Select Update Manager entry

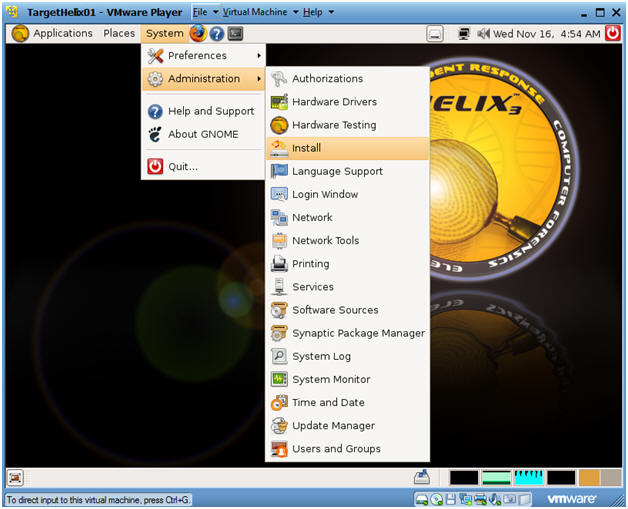tap(347, 426)
